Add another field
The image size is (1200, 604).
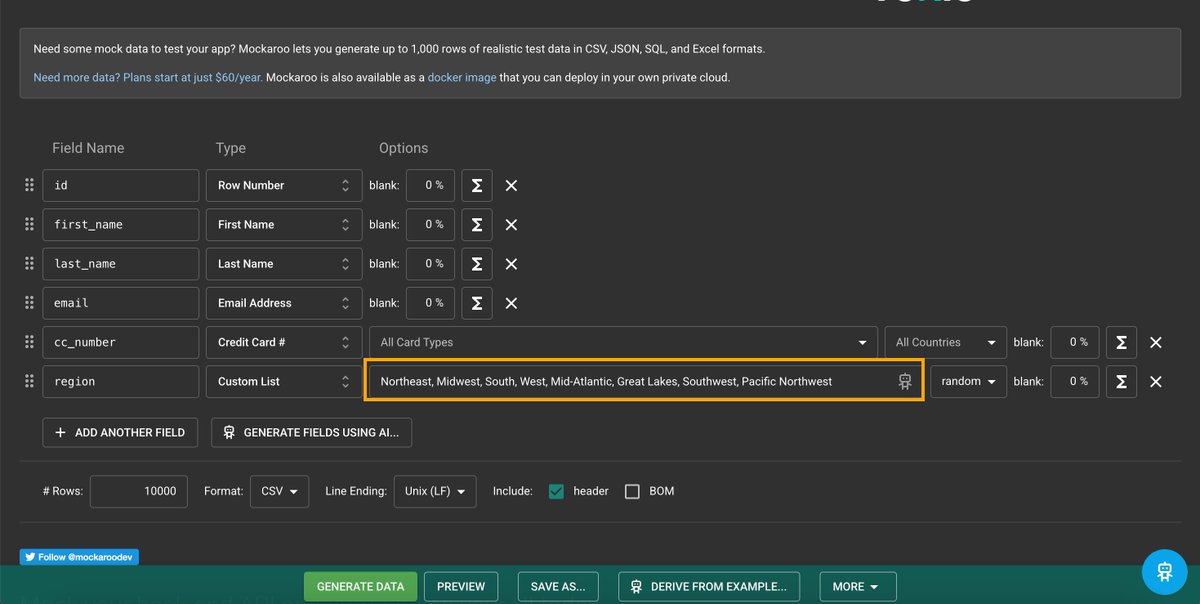120,432
